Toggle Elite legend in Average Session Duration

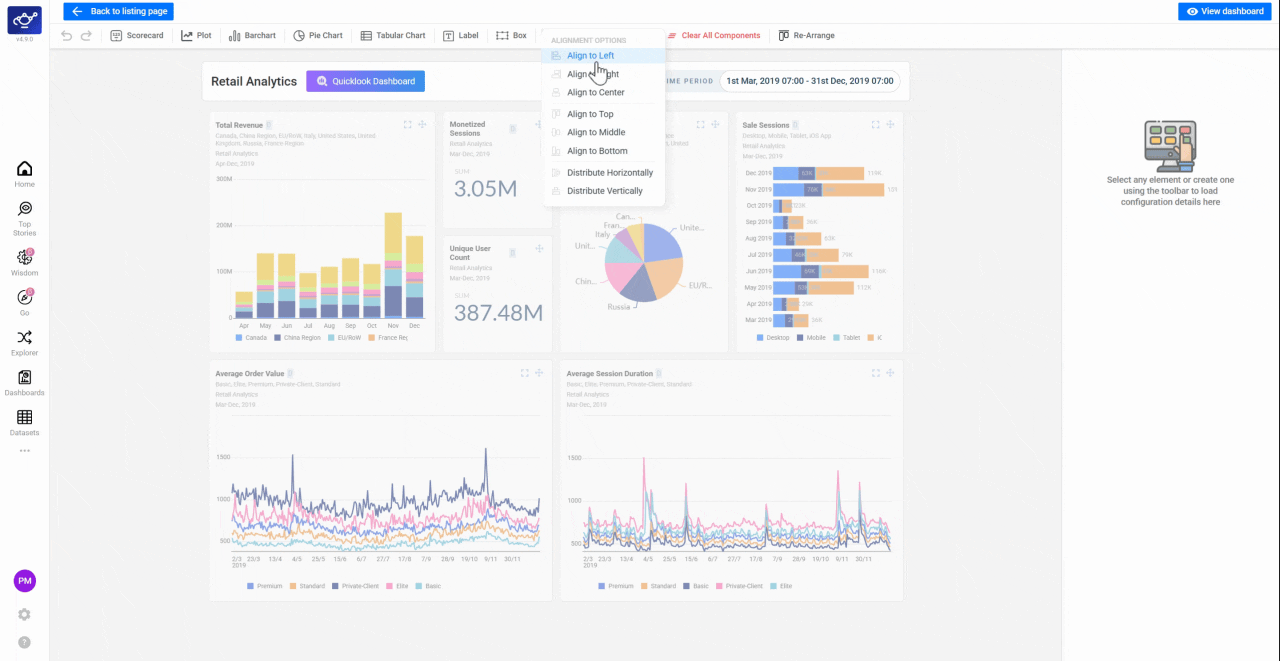point(781,586)
